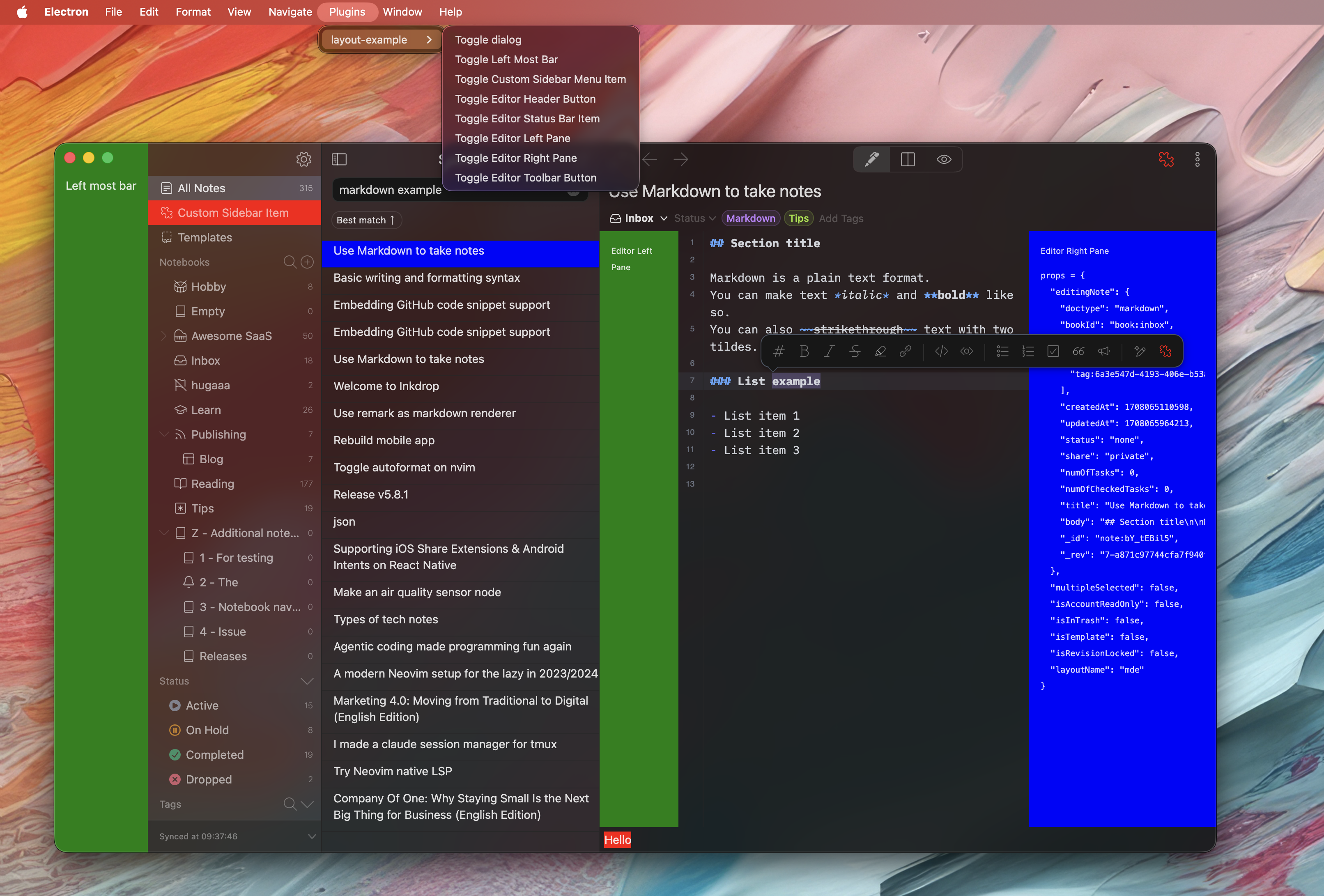The width and height of the screenshot is (1324, 896).
Task: Click the Hello status bar item
Action: pos(618,840)
